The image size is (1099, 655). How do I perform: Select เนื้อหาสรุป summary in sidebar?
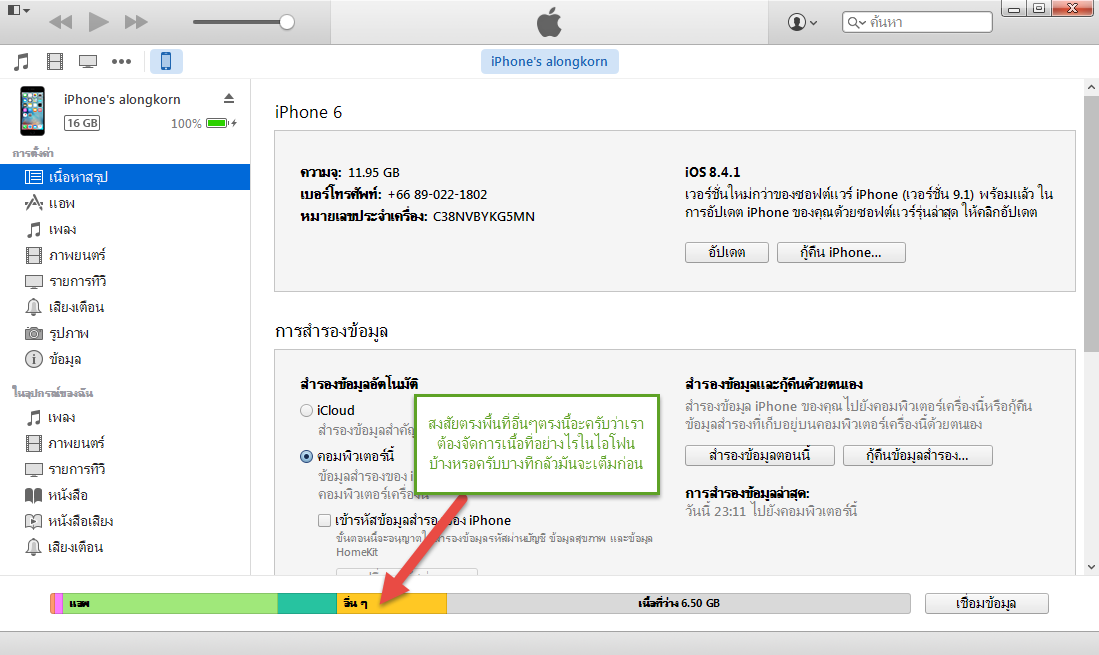pyautogui.click(x=125, y=177)
